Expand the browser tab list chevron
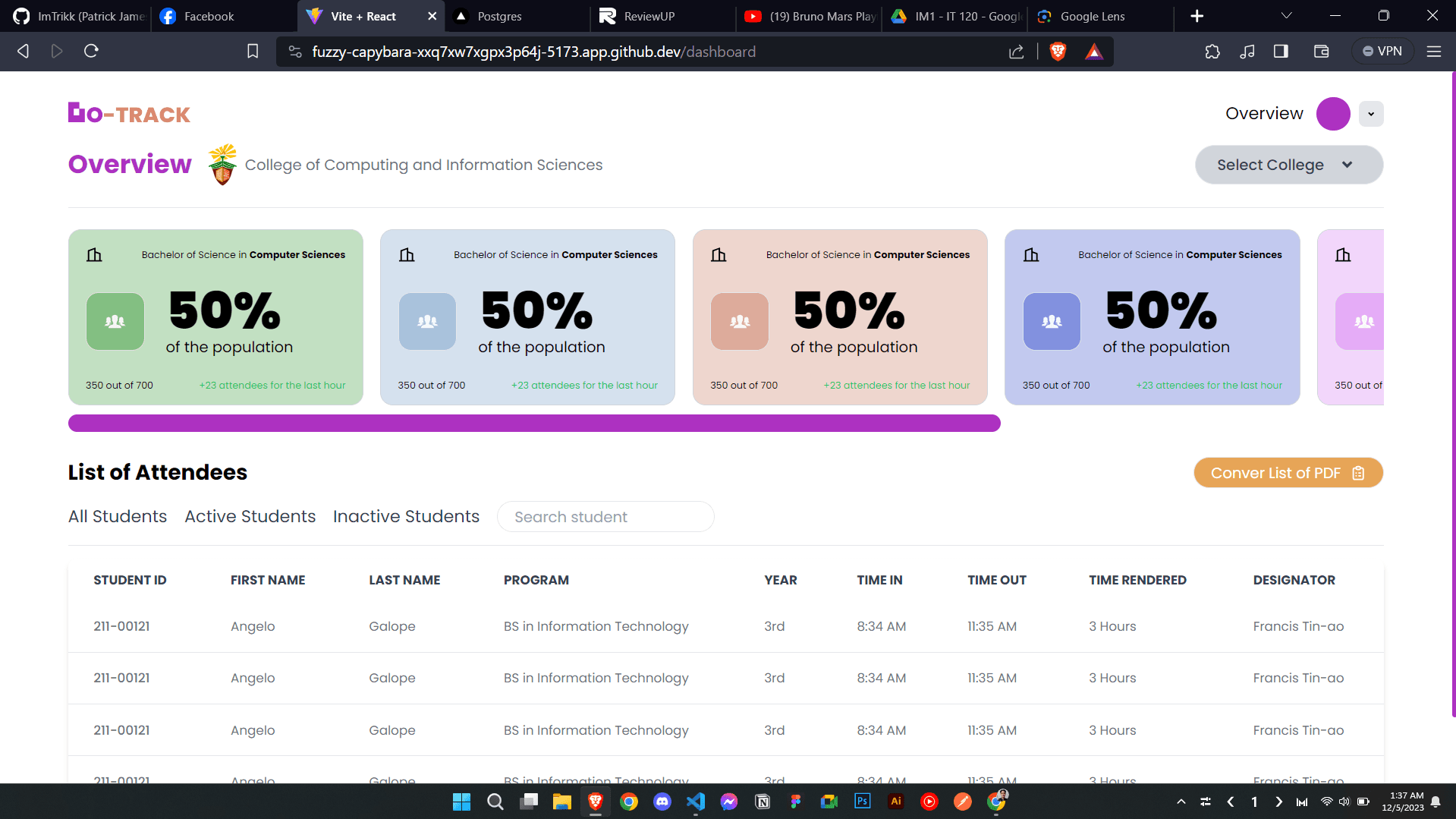The width and height of the screenshot is (1456, 819). 1286,16
